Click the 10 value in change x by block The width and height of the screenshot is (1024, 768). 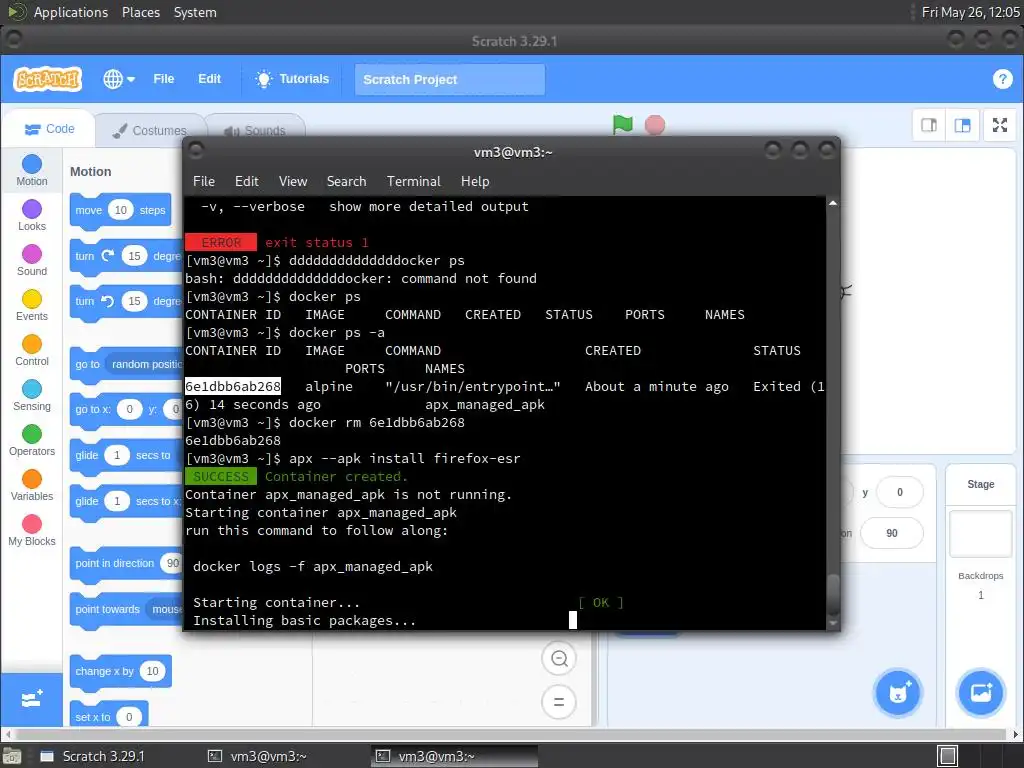pyautogui.click(x=152, y=671)
